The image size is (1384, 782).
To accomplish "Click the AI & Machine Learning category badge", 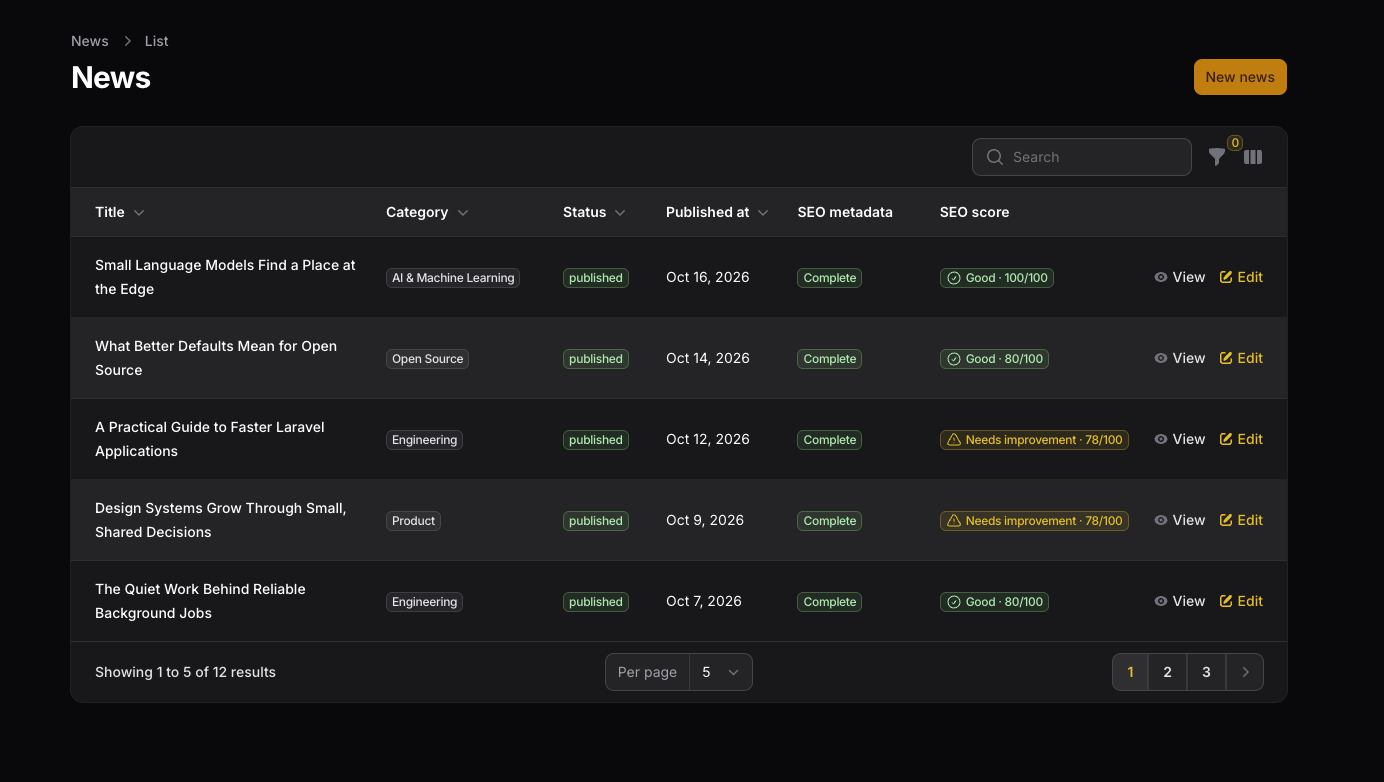I will point(453,278).
